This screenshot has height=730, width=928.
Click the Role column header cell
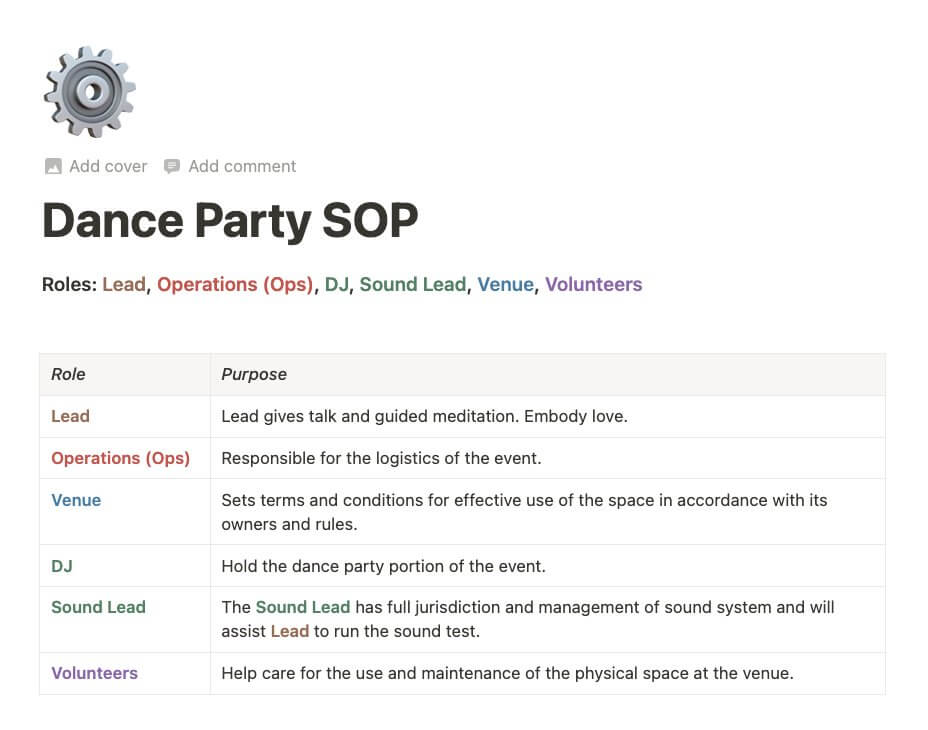[x=125, y=374]
